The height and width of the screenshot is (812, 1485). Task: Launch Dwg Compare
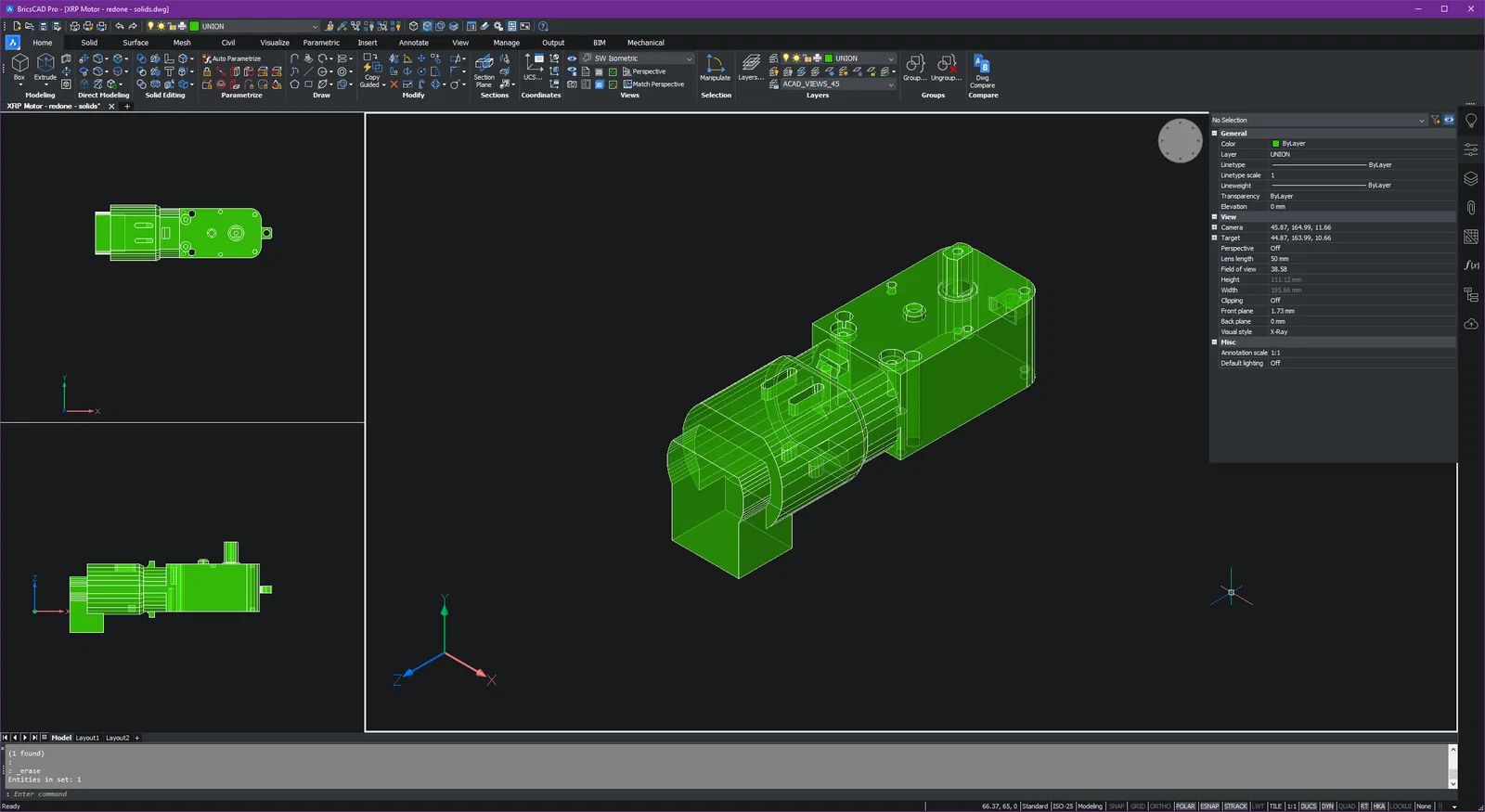pyautogui.click(x=982, y=71)
